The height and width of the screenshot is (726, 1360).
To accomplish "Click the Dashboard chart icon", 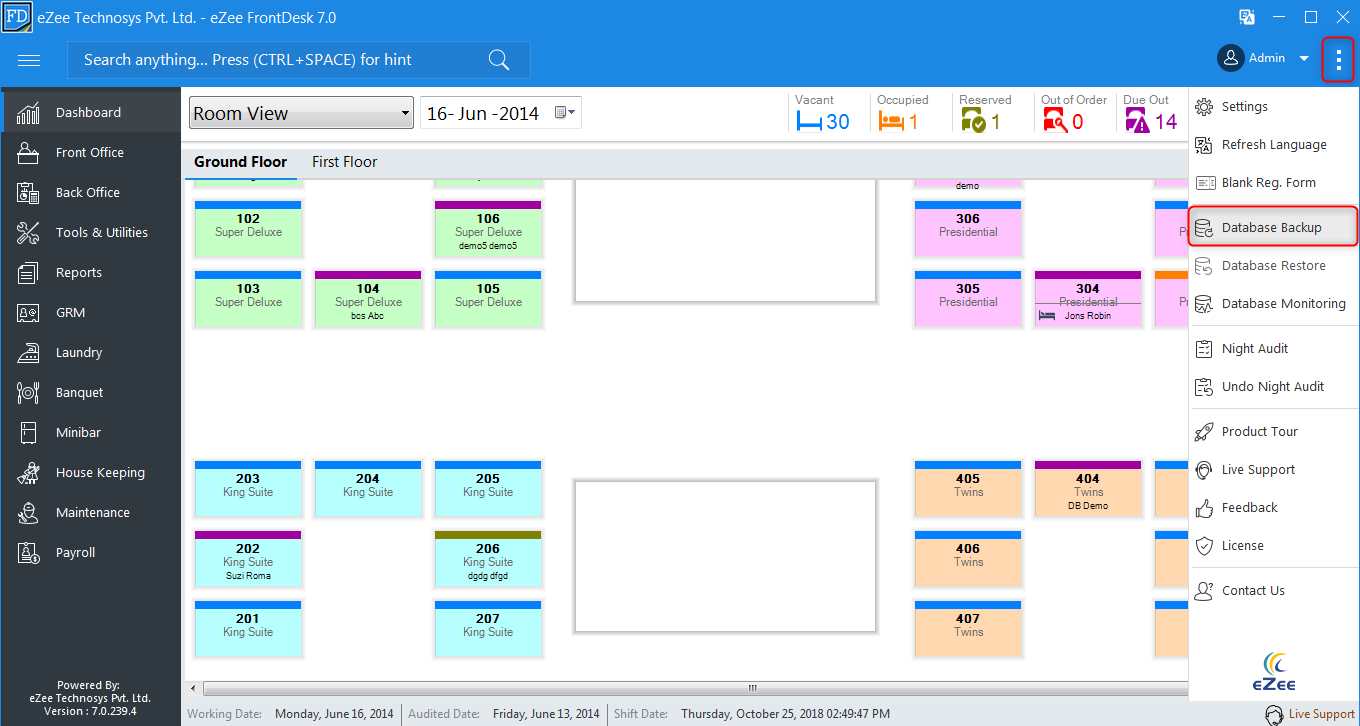I will click(28, 112).
